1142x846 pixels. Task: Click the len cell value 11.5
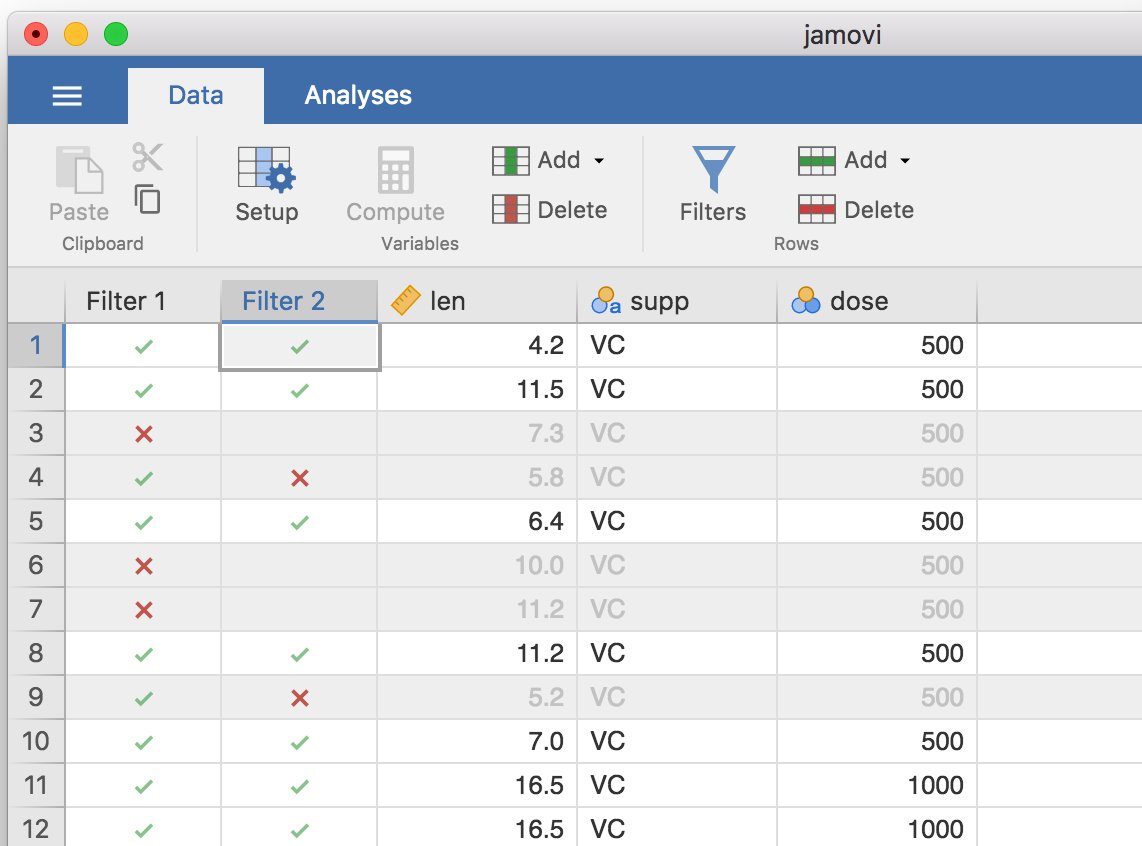pyautogui.click(x=540, y=390)
